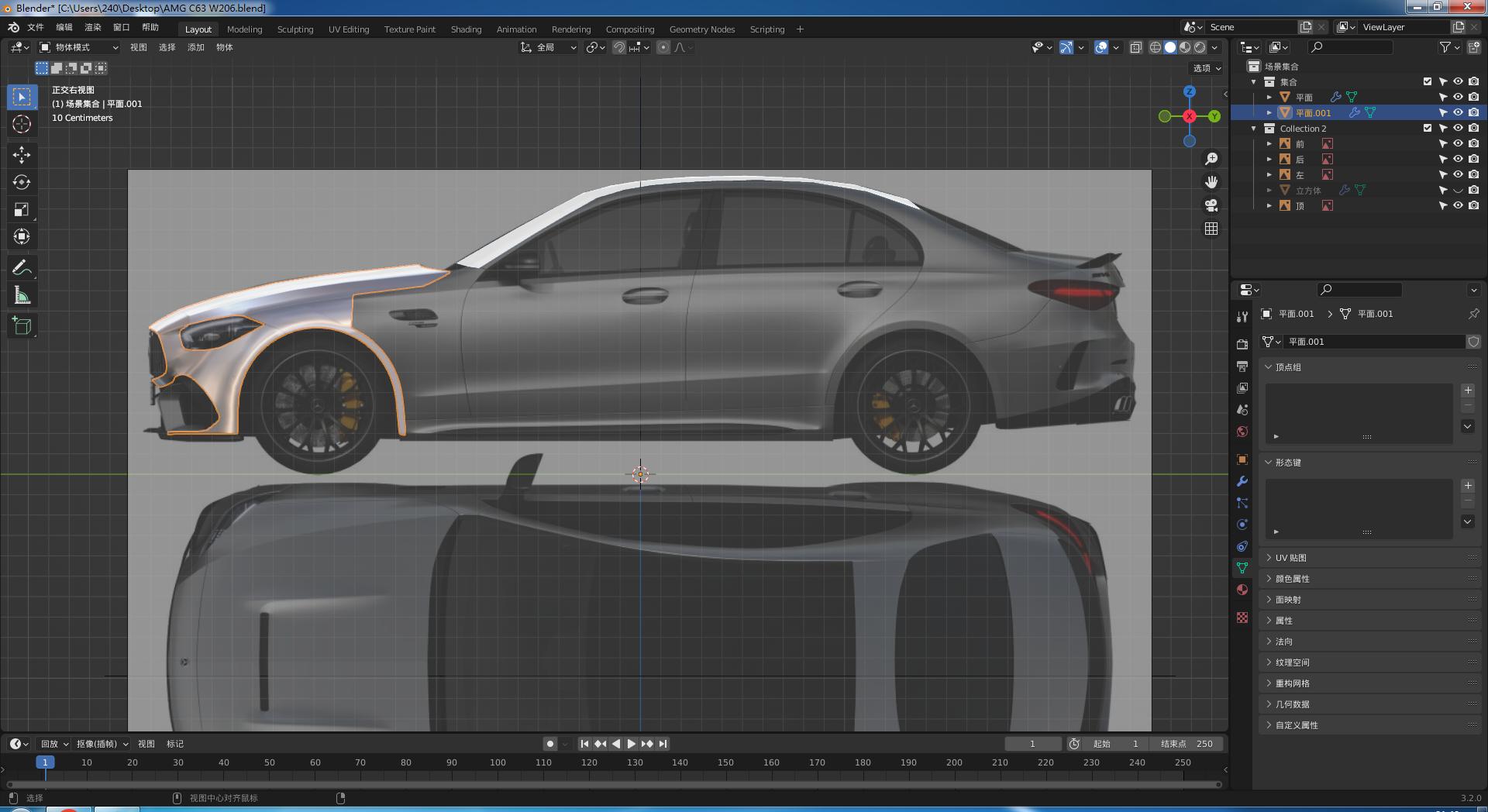
Task: Open the Geometry Nodes workspace tab
Action: tap(702, 29)
